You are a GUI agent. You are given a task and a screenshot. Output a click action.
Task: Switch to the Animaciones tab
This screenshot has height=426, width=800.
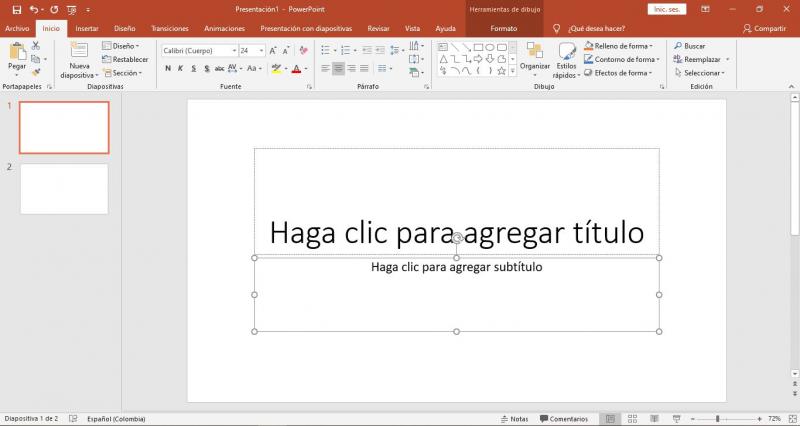[224, 29]
